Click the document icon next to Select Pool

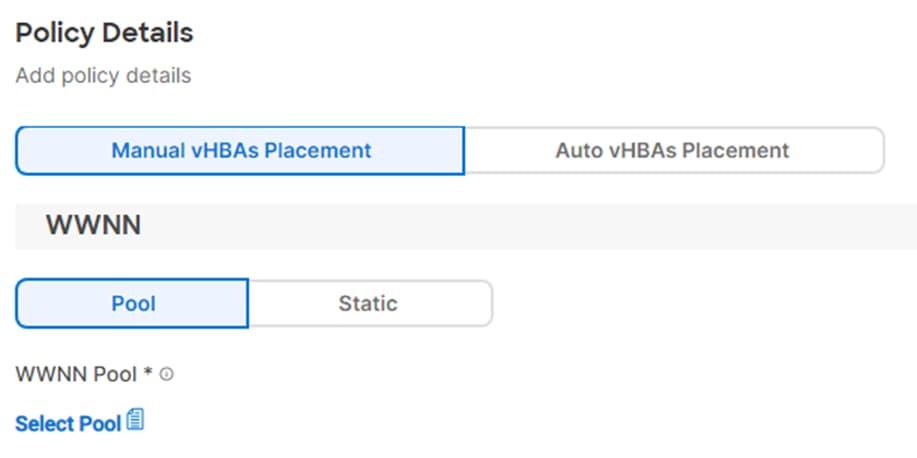[x=135, y=420]
